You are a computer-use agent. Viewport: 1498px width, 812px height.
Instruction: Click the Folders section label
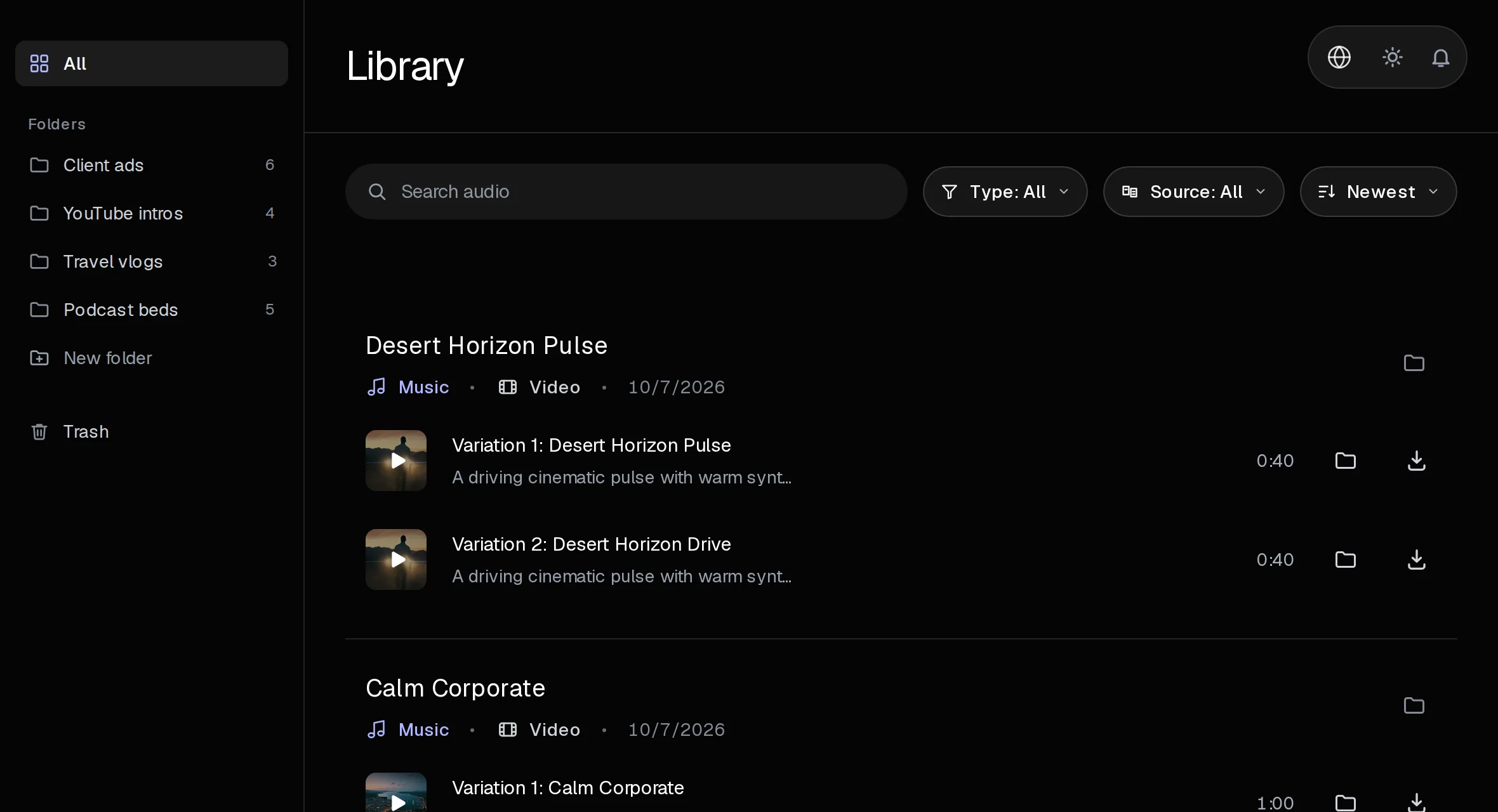pyautogui.click(x=57, y=124)
